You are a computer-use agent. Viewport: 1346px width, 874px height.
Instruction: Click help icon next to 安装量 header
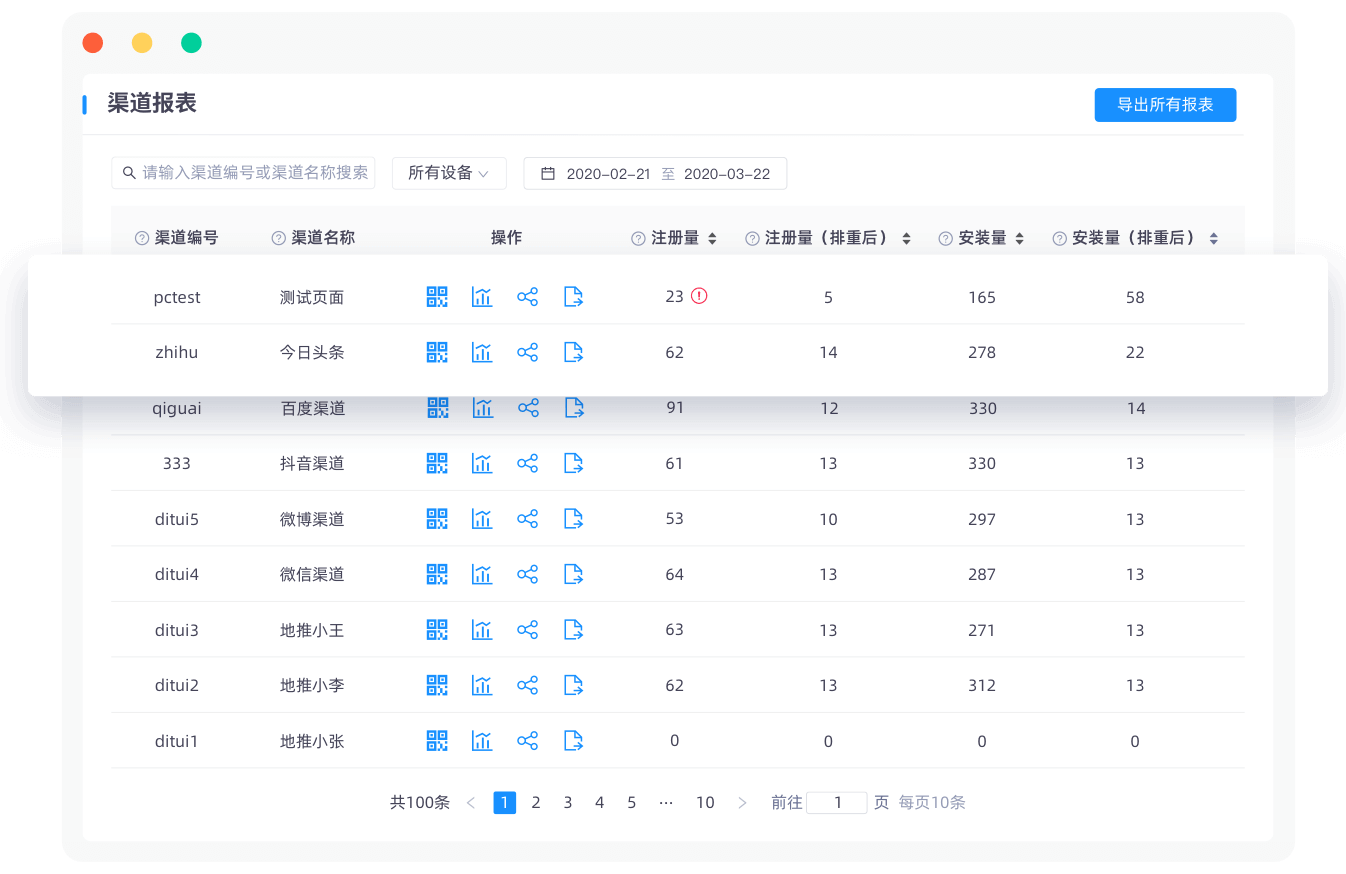pyautogui.click(x=945, y=238)
